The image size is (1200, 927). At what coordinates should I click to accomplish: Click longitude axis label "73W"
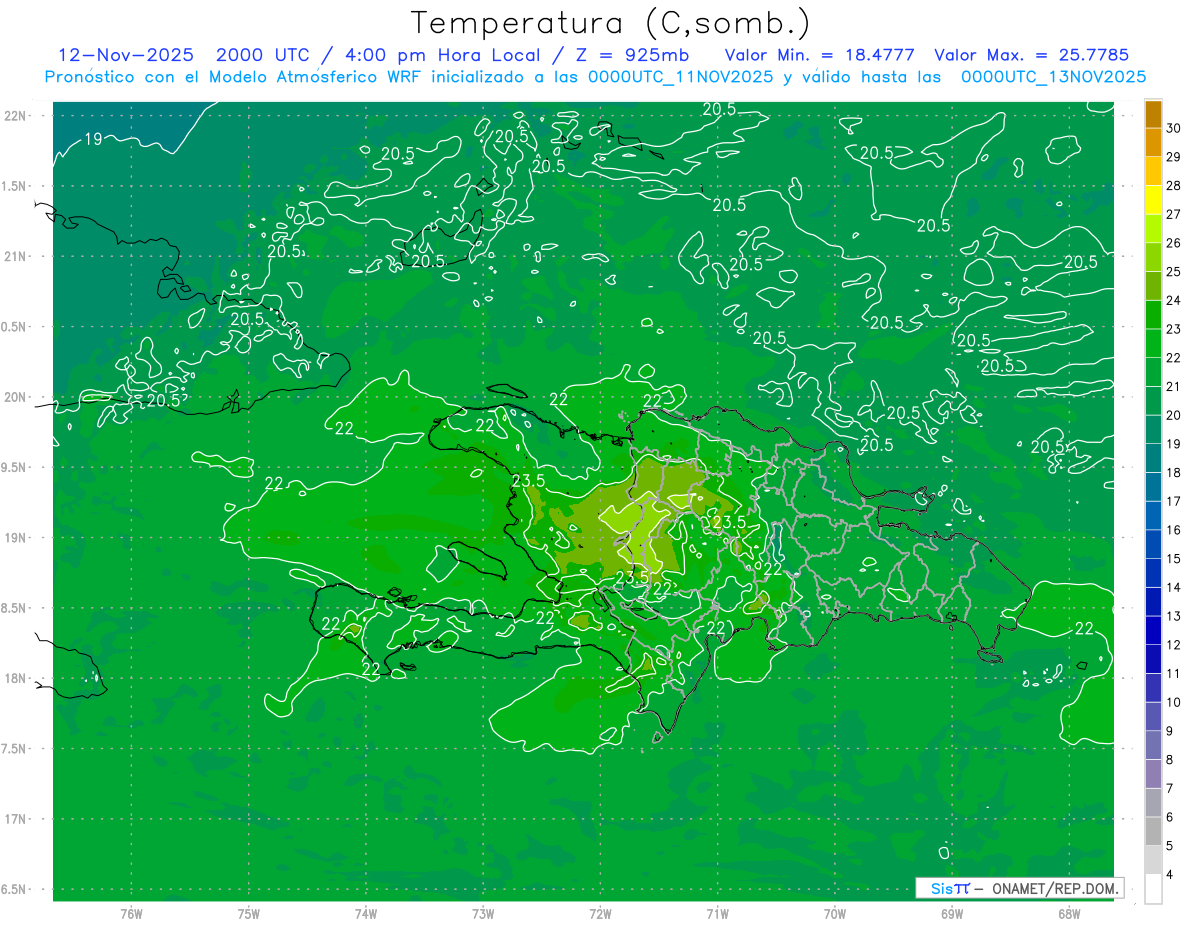pyautogui.click(x=483, y=913)
